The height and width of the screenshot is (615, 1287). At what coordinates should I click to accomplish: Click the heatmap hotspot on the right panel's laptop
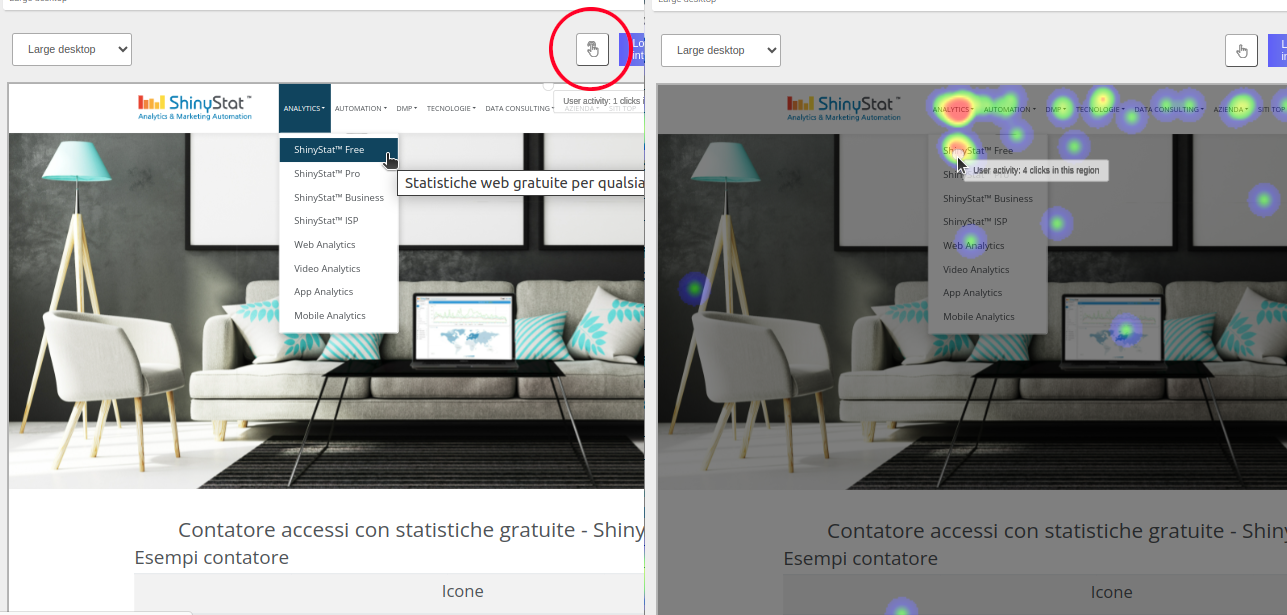tap(1127, 328)
